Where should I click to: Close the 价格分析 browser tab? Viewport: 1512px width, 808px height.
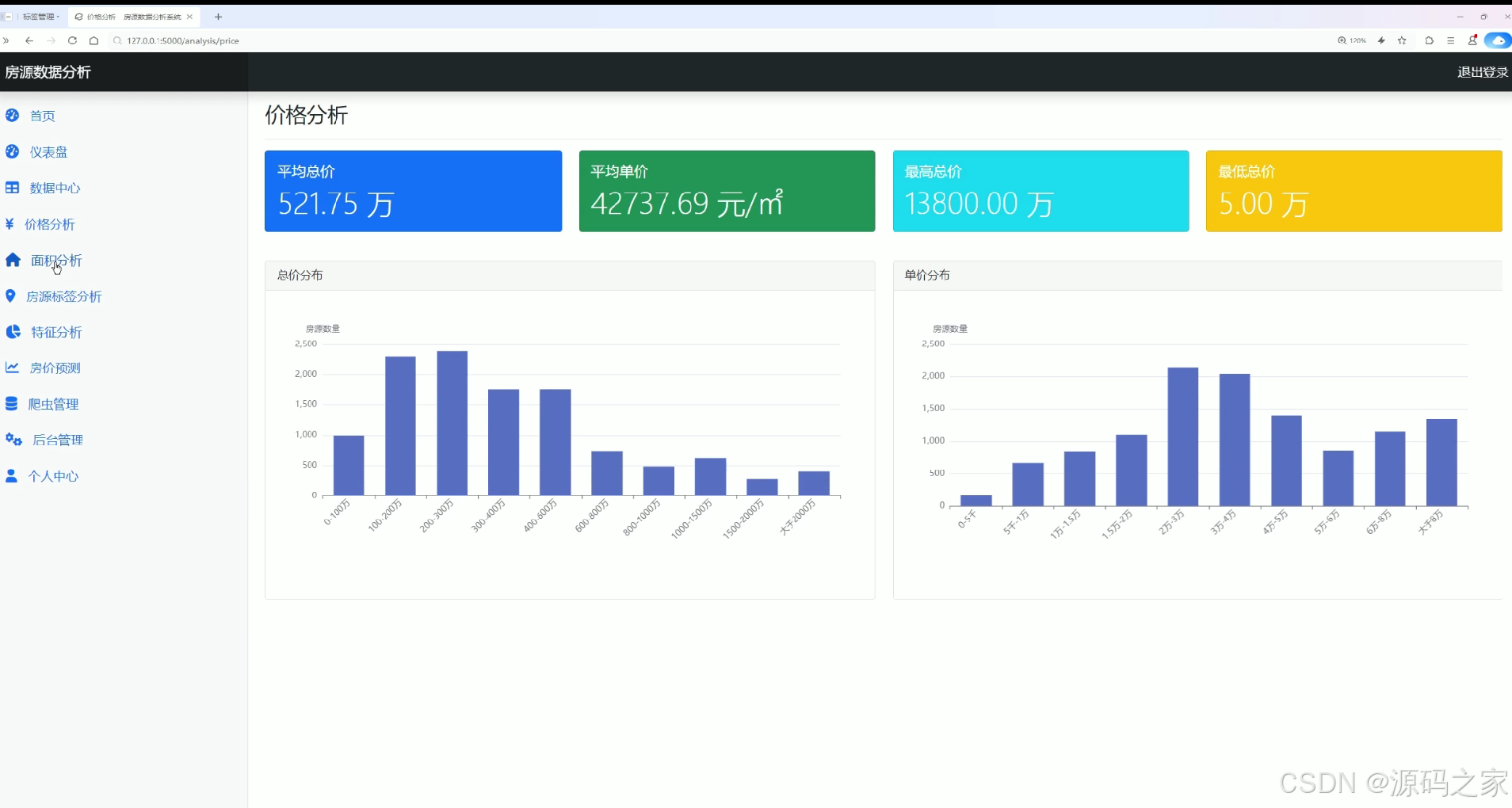[x=189, y=17]
